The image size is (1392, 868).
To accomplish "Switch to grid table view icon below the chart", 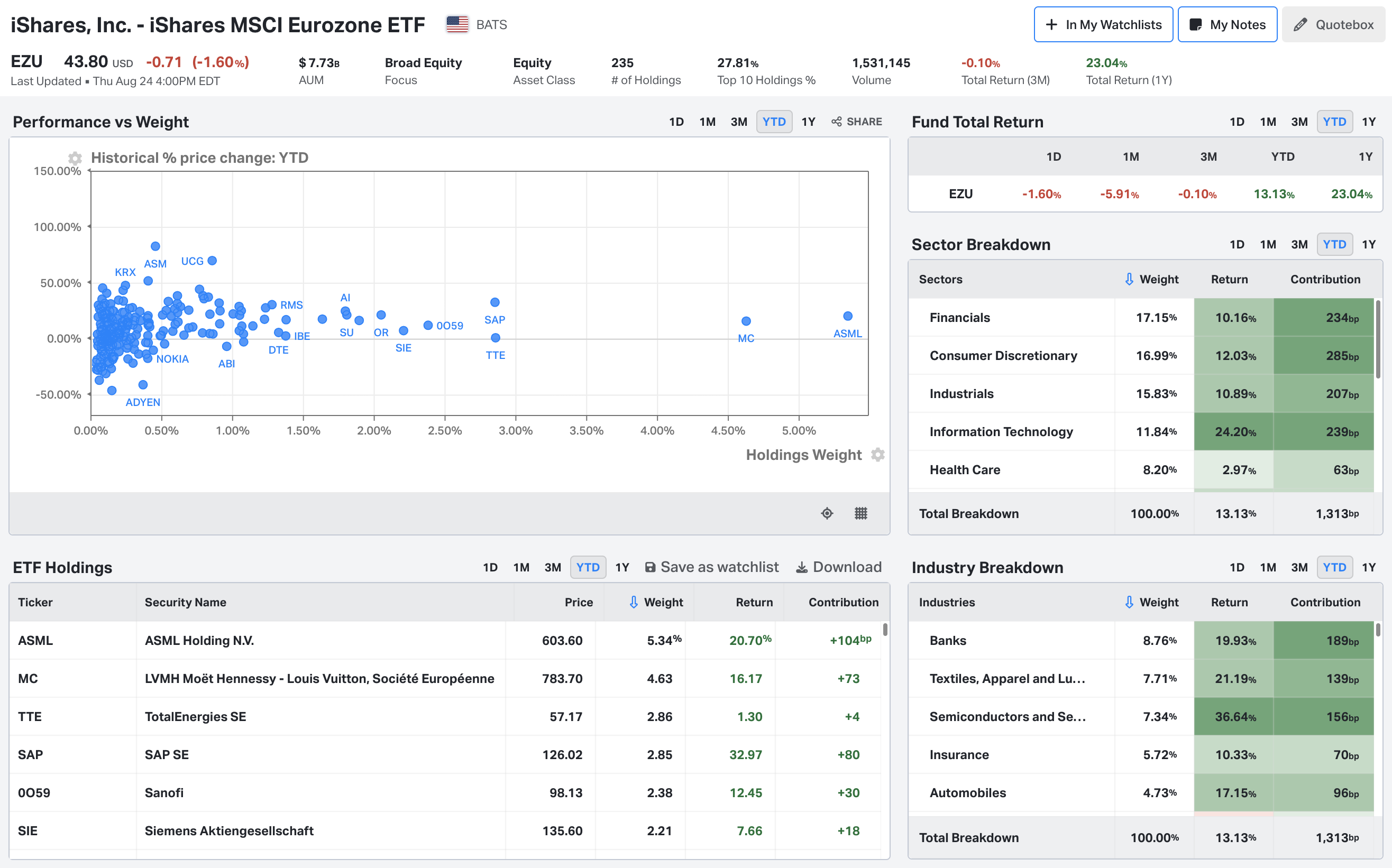I will (861, 513).
